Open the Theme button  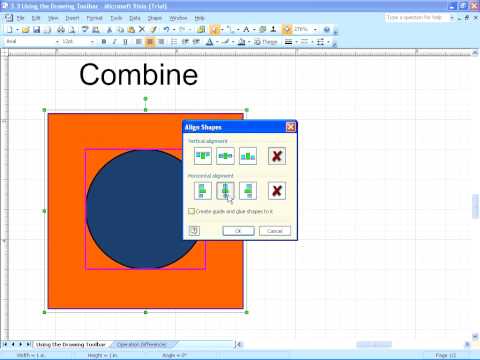[266, 42]
